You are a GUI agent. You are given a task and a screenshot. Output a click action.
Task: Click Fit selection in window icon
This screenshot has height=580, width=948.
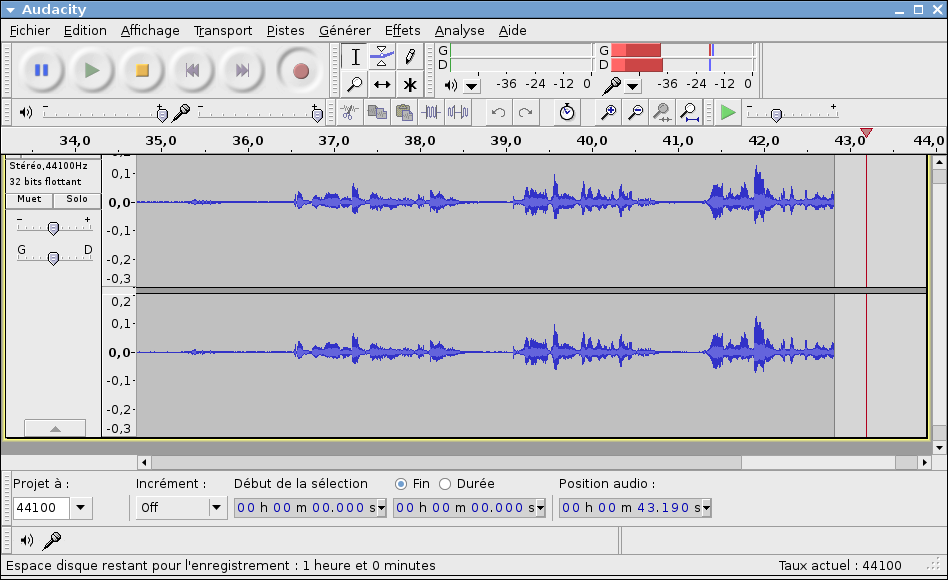663,112
